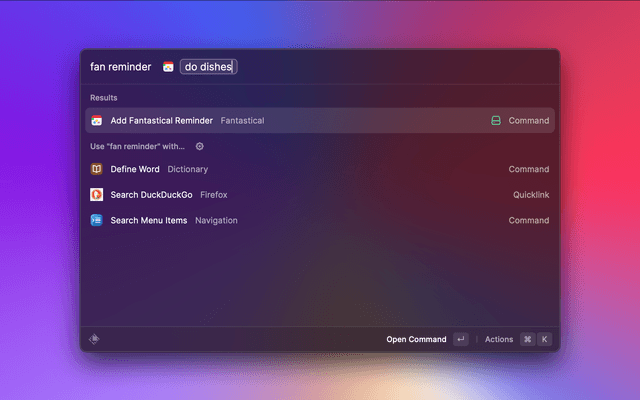
Task: Open the Actions panel
Action: click(498, 339)
